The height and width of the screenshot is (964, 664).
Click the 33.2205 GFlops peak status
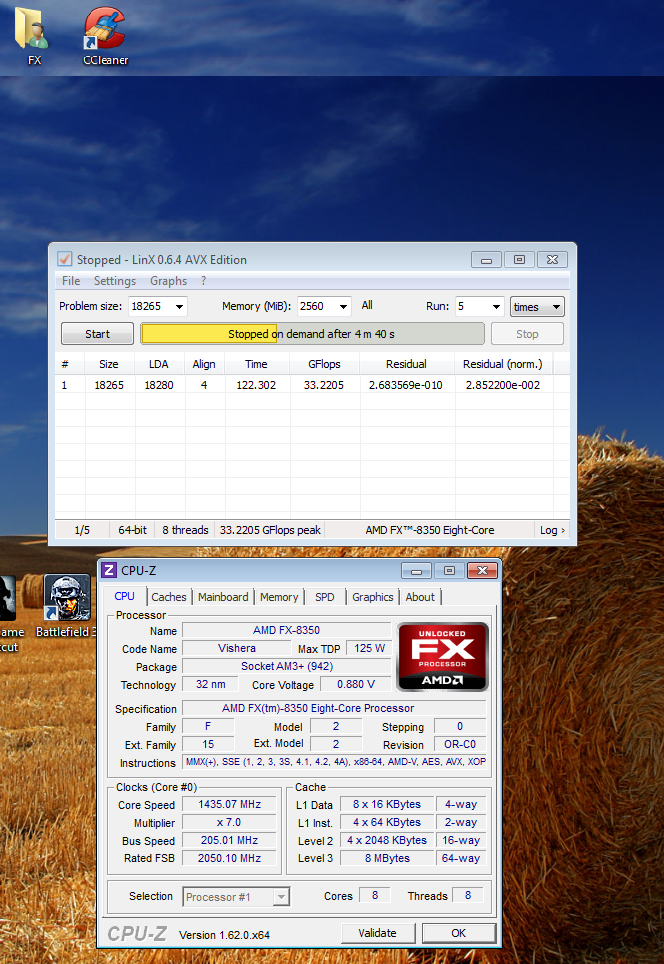[x=271, y=530]
